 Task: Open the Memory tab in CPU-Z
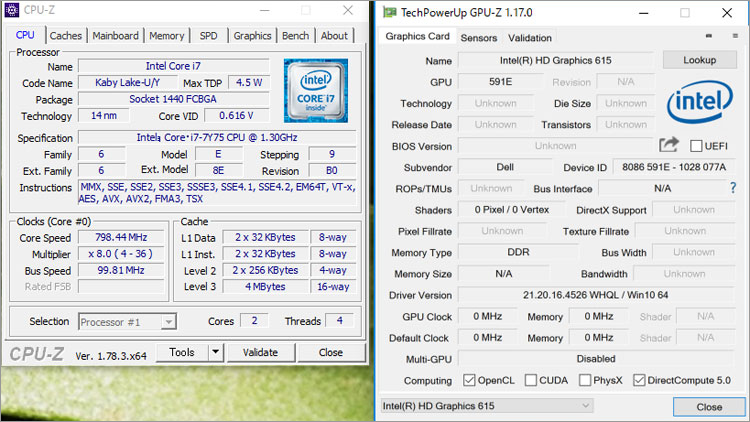coord(166,36)
